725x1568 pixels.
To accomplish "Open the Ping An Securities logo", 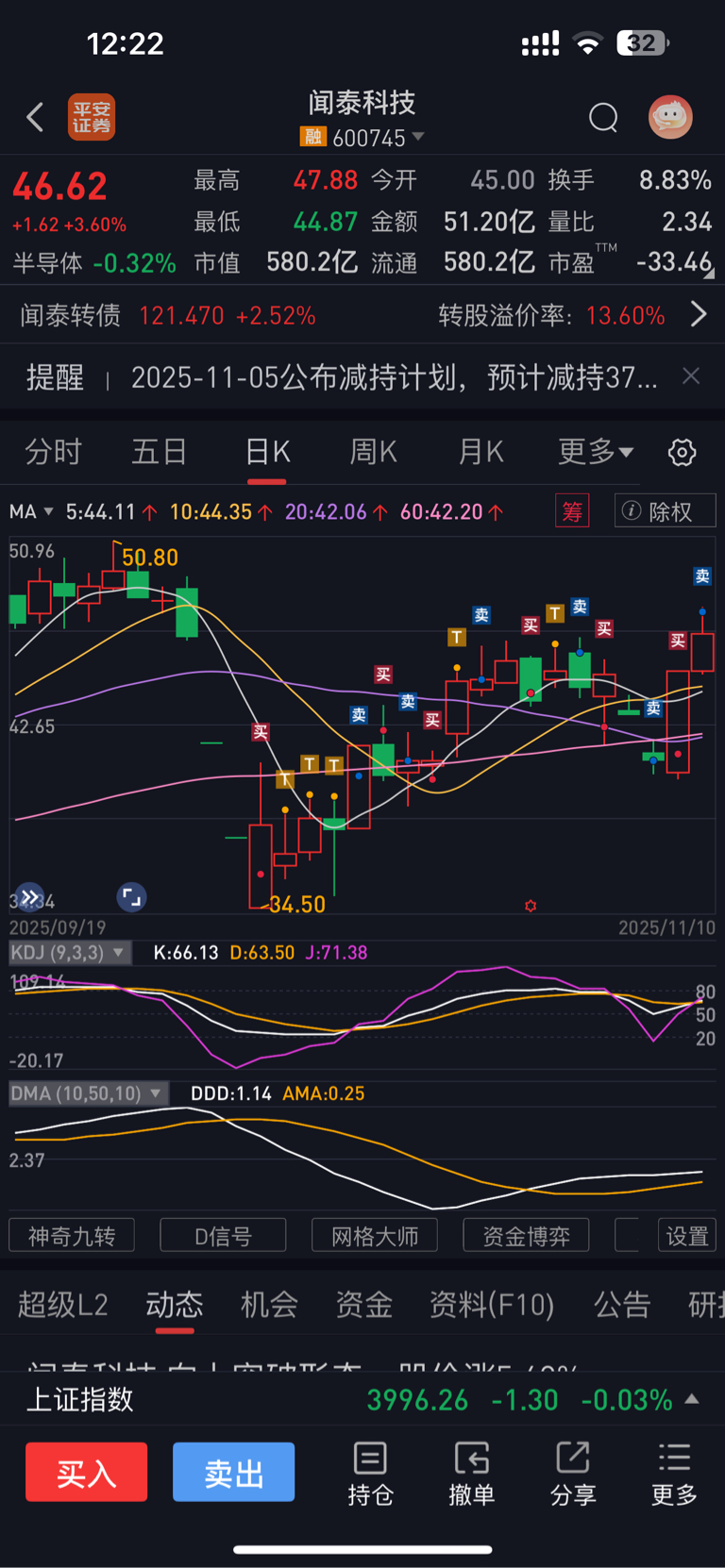I will (x=92, y=117).
